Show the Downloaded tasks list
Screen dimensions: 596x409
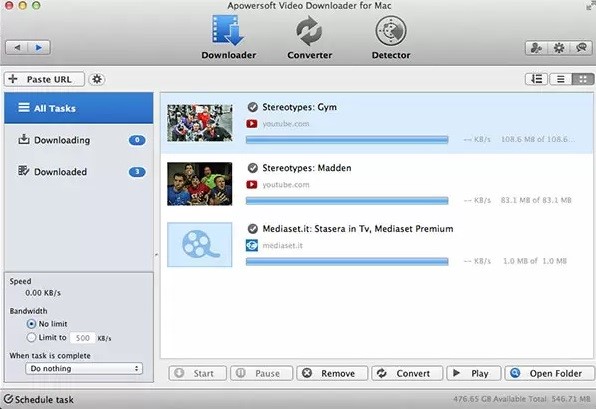click(x=79, y=172)
